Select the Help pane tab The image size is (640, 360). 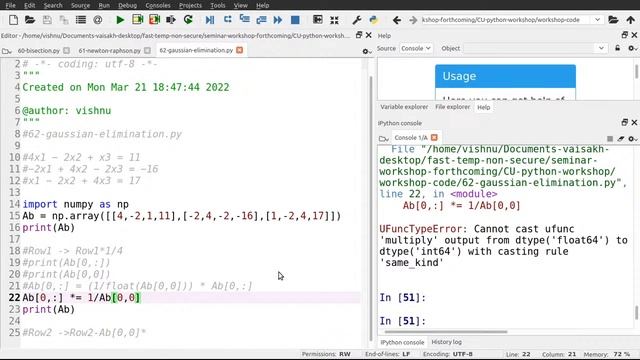click(484, 107)
